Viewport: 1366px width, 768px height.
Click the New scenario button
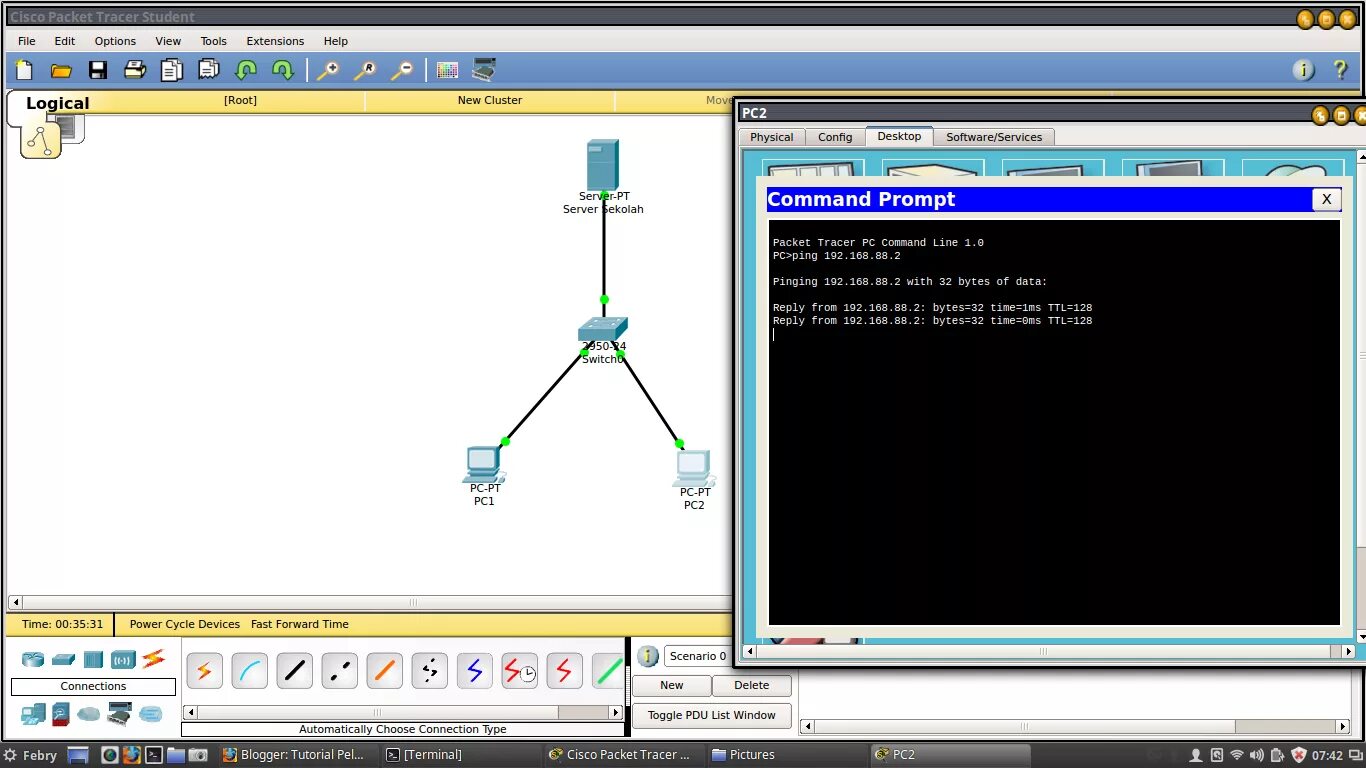(672, 685)
